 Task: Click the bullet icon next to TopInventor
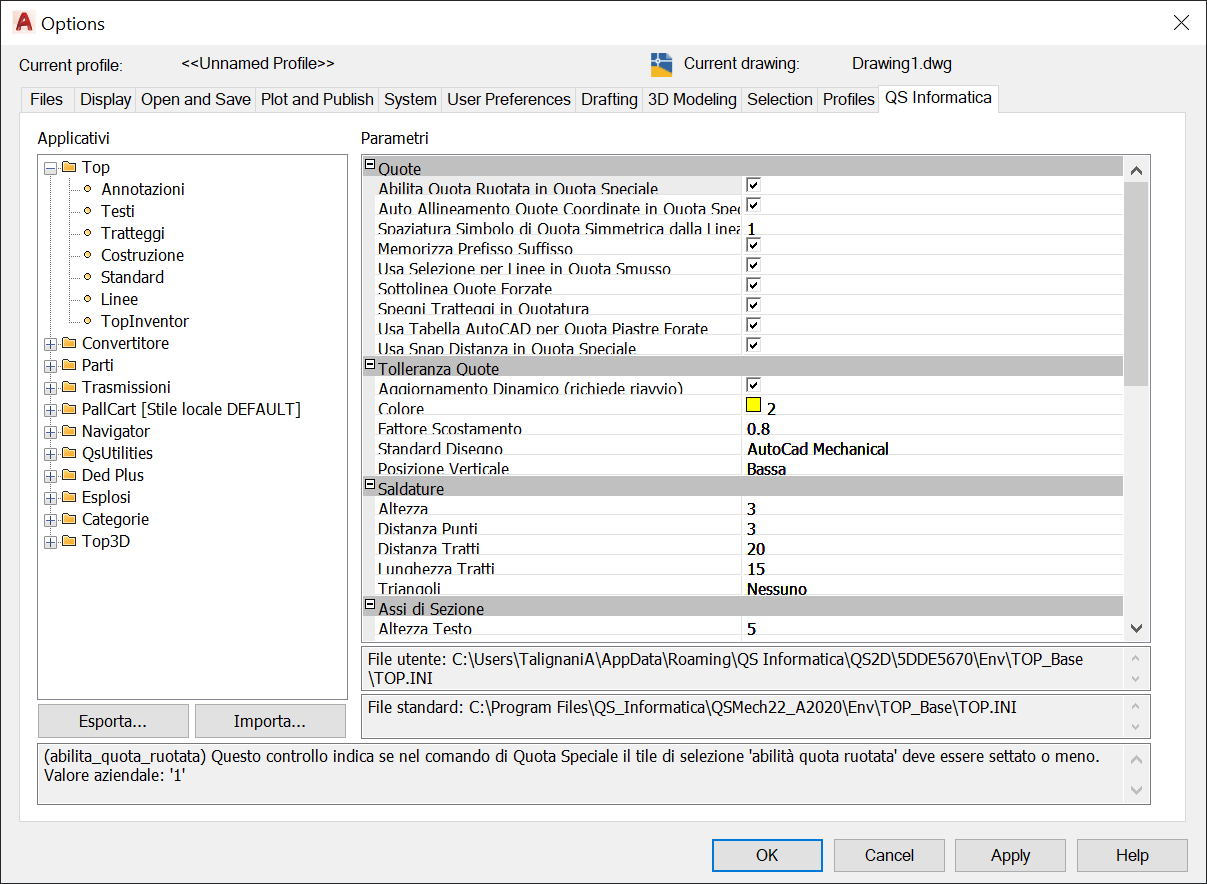pos(87,321)
